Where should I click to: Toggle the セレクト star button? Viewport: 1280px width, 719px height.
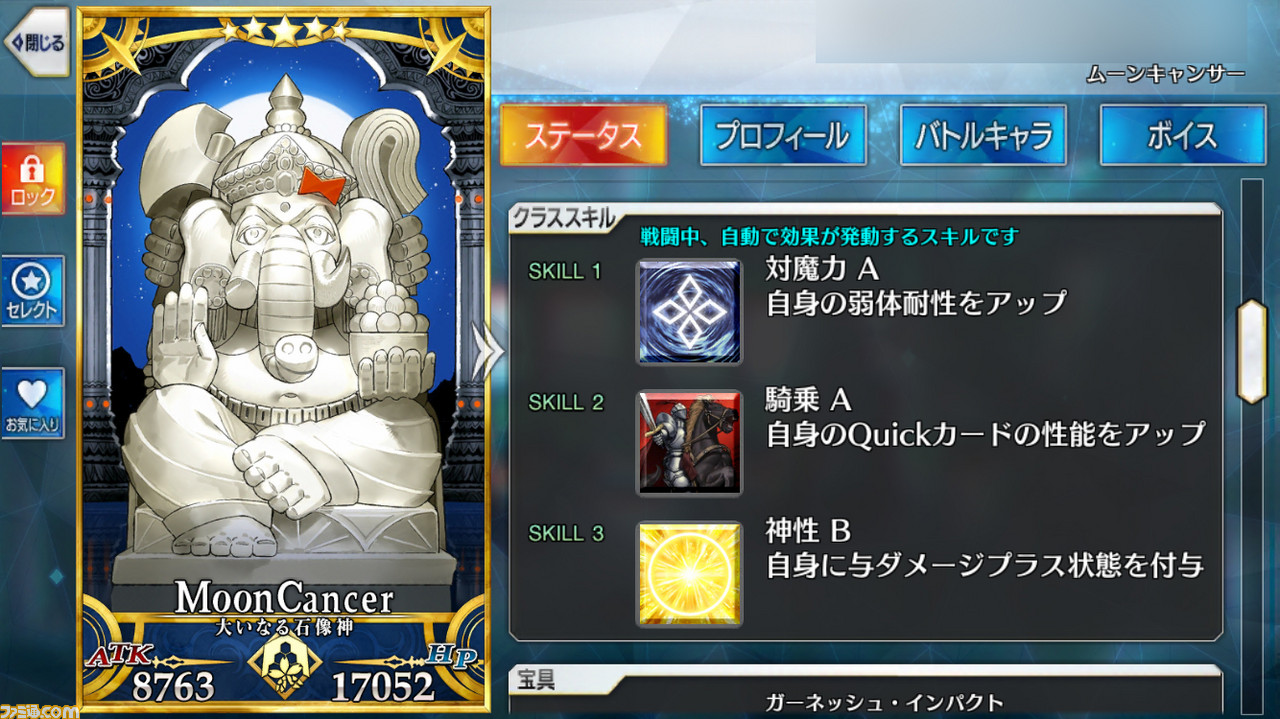33,291
